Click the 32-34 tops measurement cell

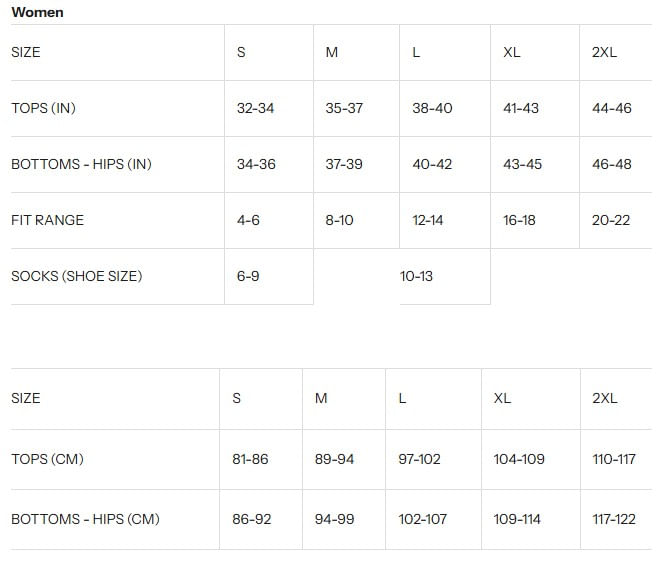click(x=255, y=108)
